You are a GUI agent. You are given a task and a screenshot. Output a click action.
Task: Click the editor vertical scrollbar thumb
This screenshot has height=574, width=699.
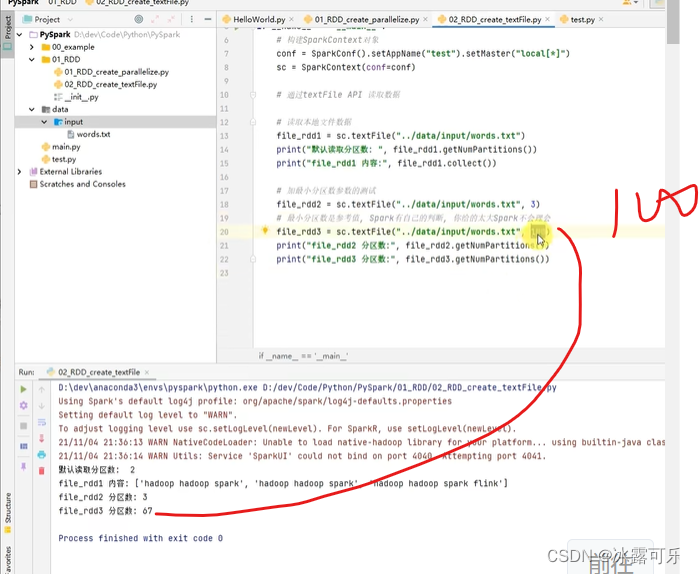(x=673, y=22)
